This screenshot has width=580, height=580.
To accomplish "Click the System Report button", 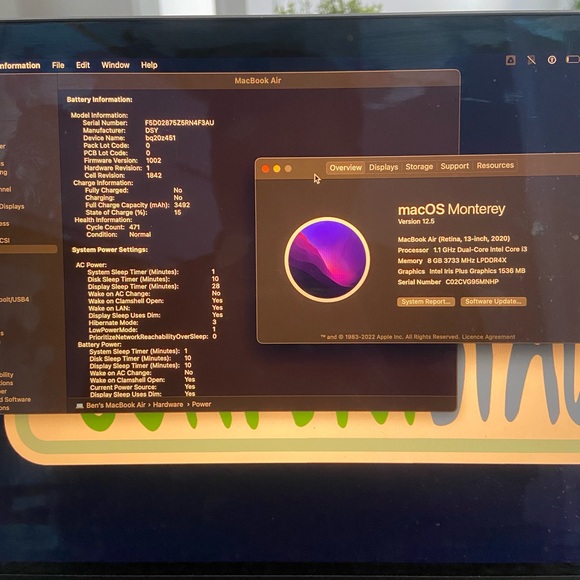I will tap(426, 302).
